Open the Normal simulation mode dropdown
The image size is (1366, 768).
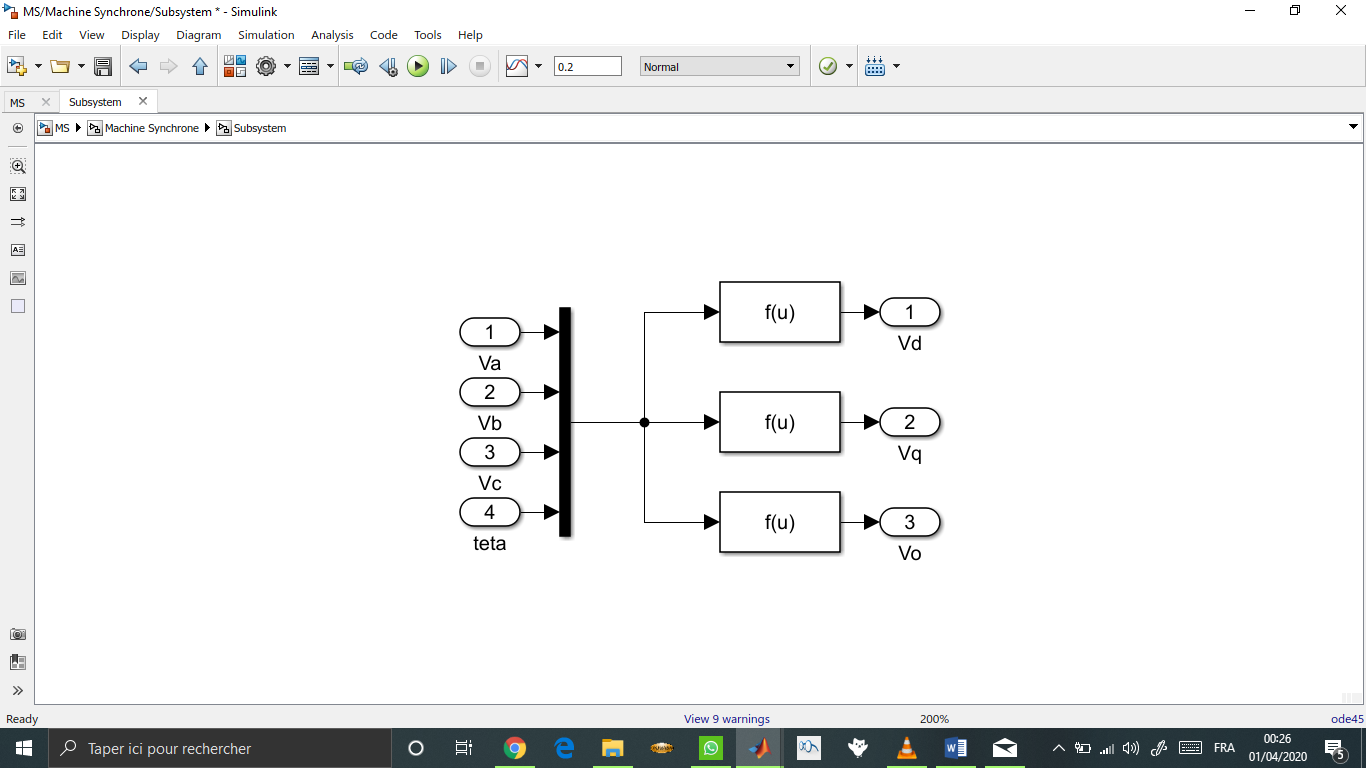[x=720, y=66]
